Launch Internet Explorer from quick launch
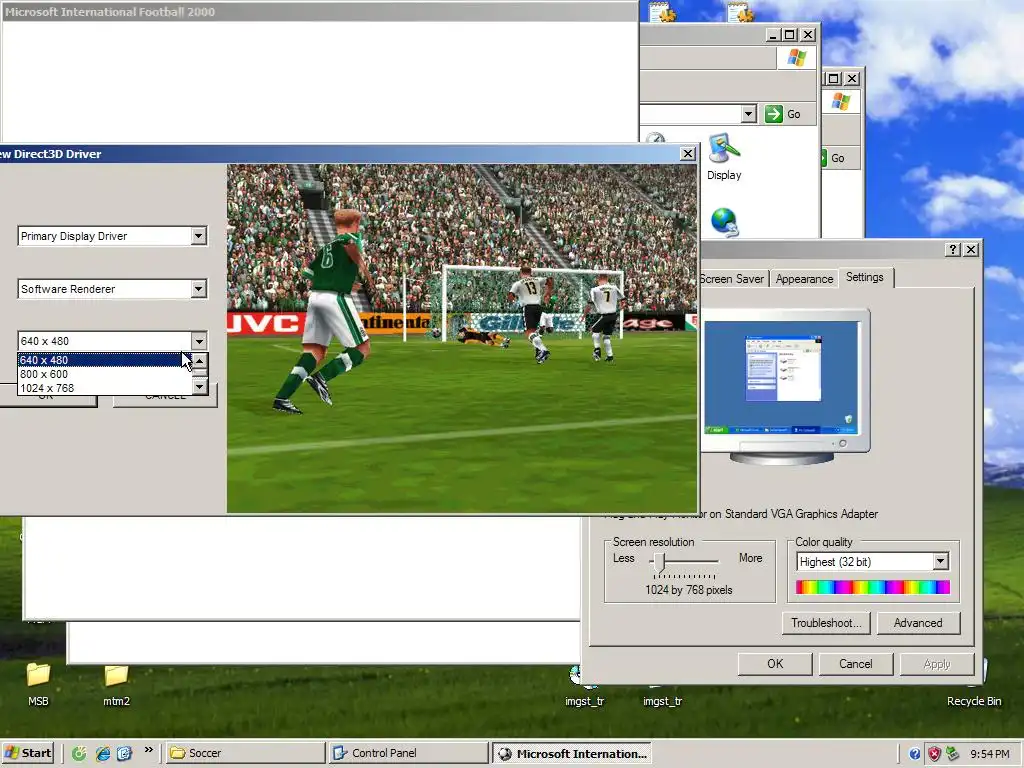 coord(103,753)
